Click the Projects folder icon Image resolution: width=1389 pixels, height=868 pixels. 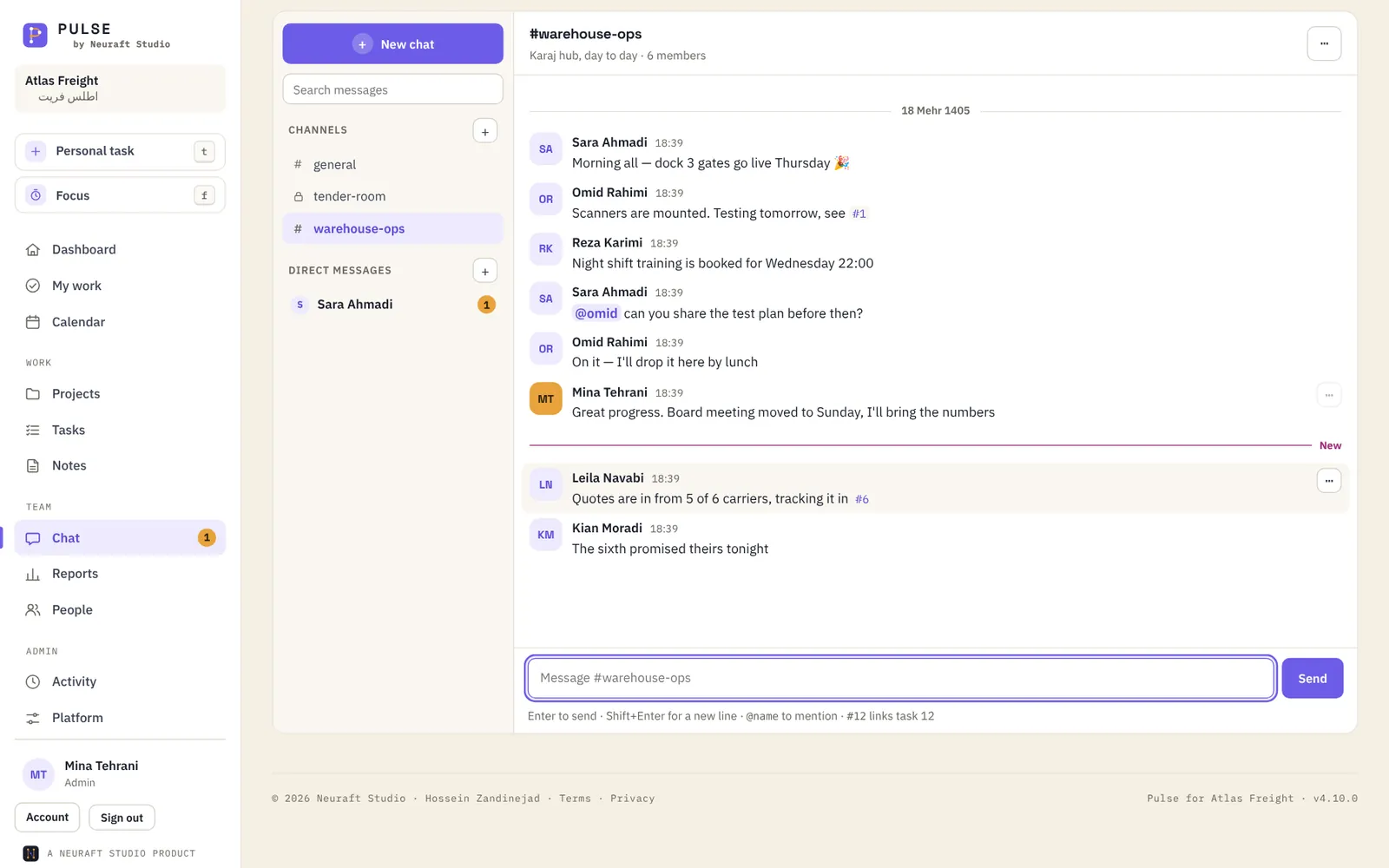33,393
